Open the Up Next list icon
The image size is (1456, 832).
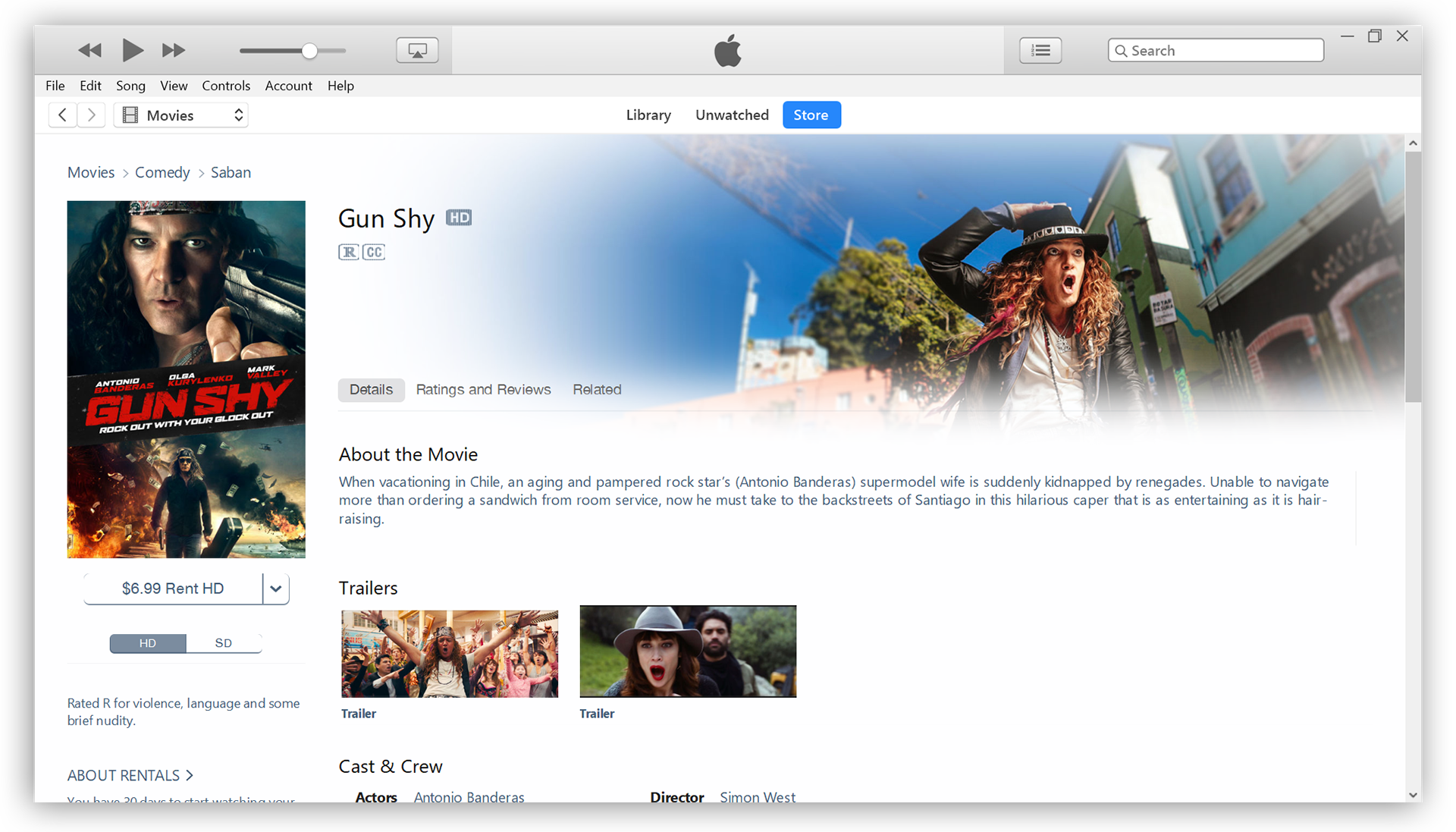1040,50
